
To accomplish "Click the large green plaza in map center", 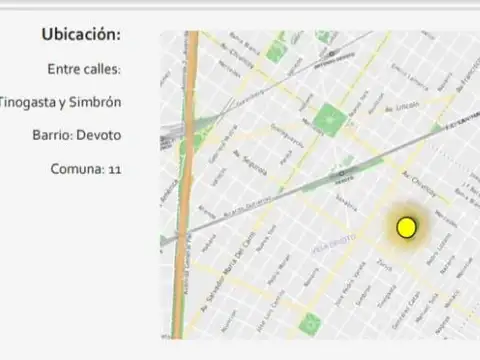I will 330,120.
